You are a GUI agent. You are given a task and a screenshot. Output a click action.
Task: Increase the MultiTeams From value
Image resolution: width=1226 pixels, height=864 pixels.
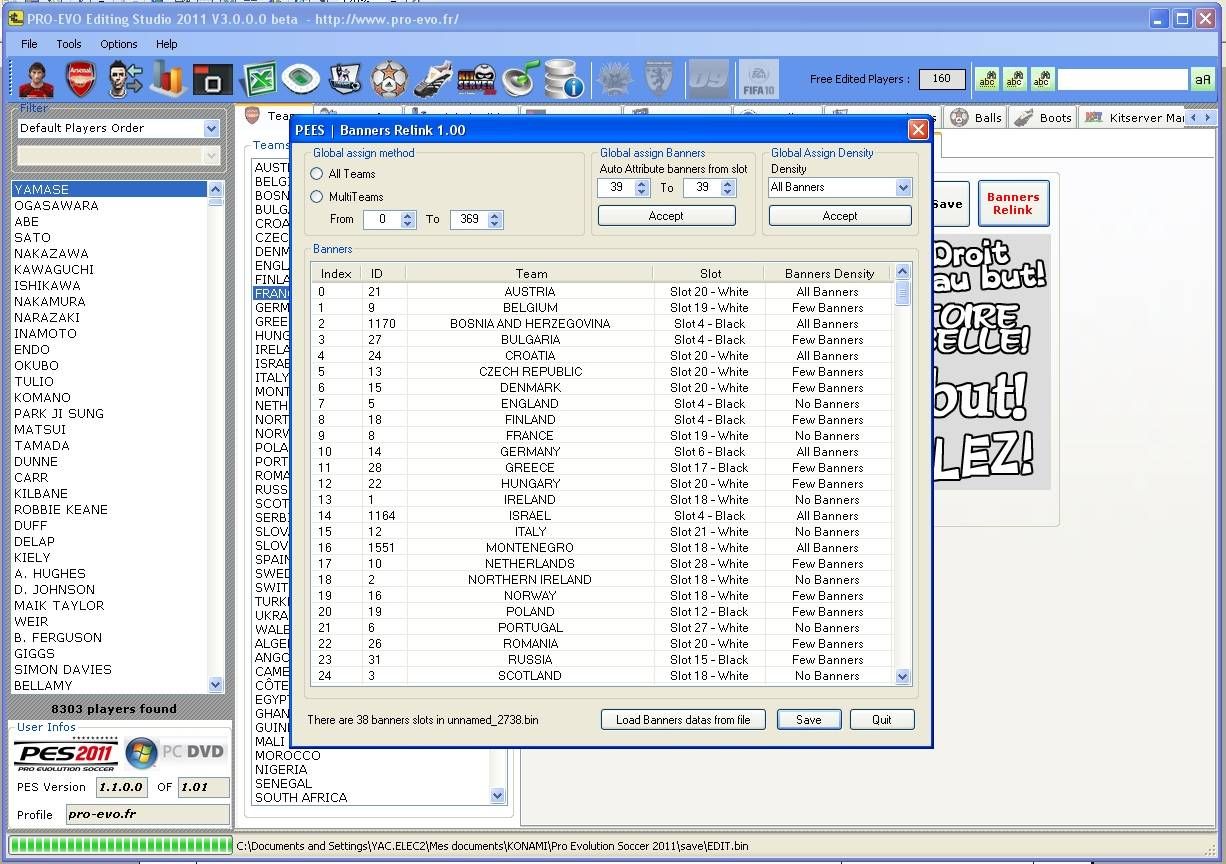coord(408,215)
